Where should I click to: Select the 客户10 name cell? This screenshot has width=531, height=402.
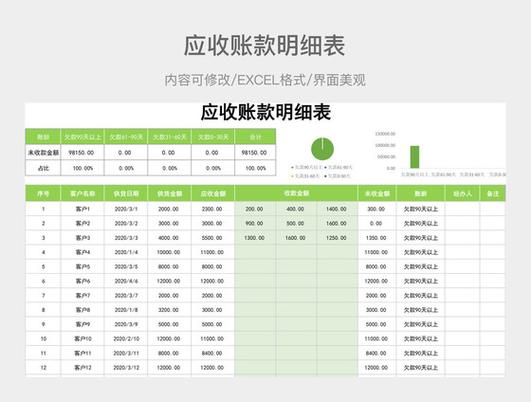83,339
